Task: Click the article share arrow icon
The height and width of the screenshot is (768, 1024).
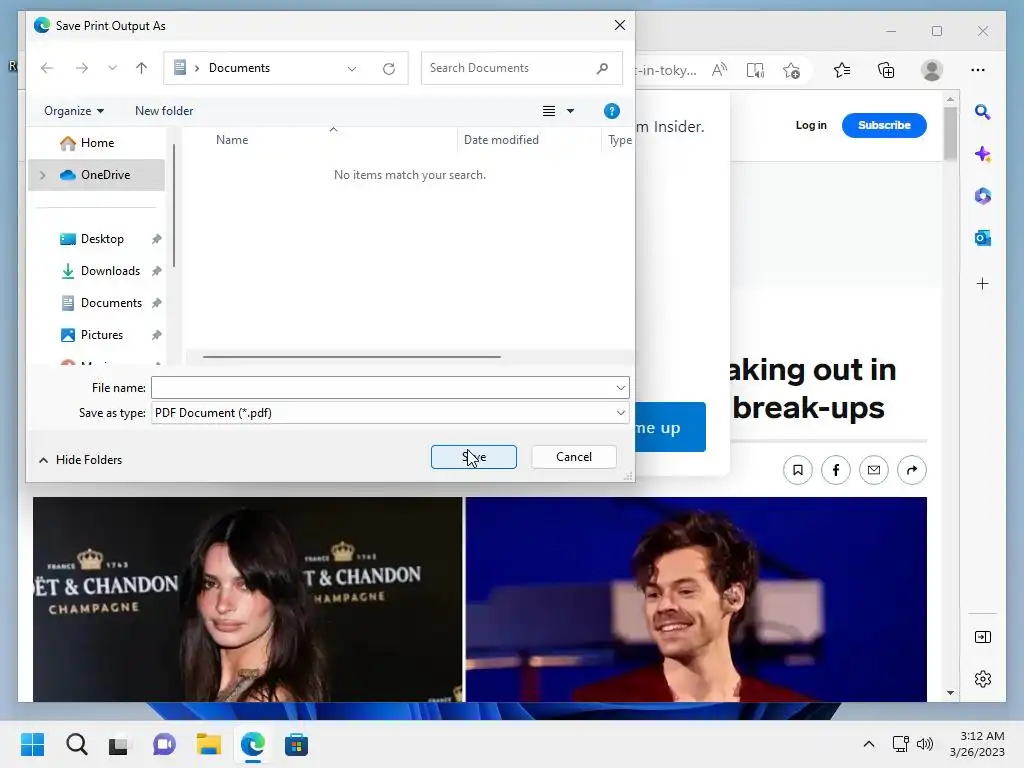Action: [912, 470]
